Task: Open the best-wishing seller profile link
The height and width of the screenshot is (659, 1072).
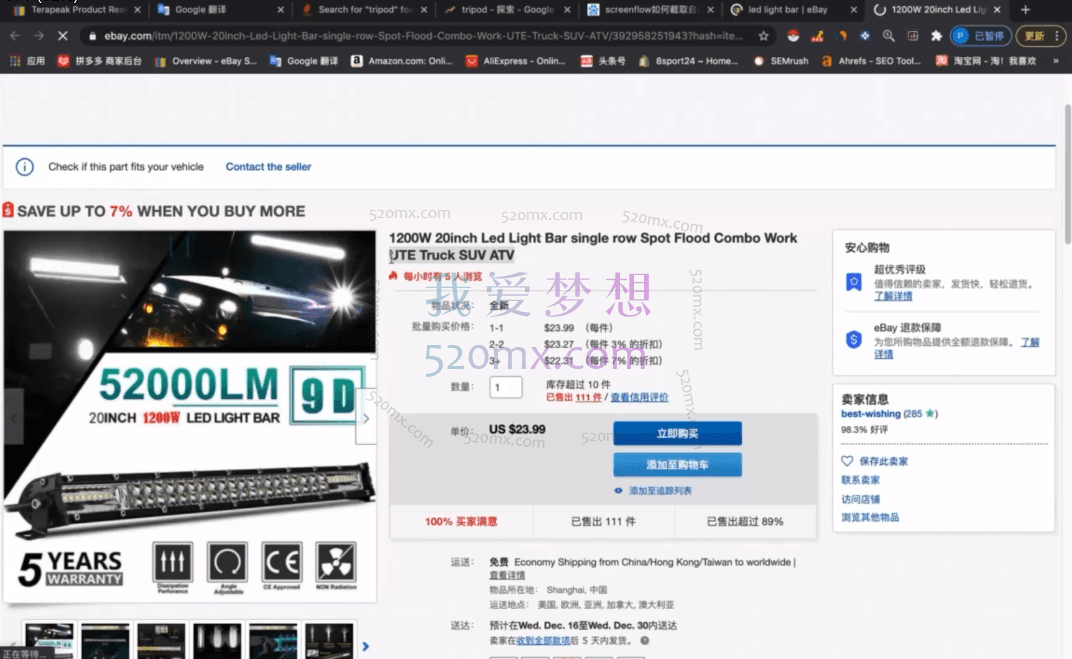Action: (x=870, y=413)
